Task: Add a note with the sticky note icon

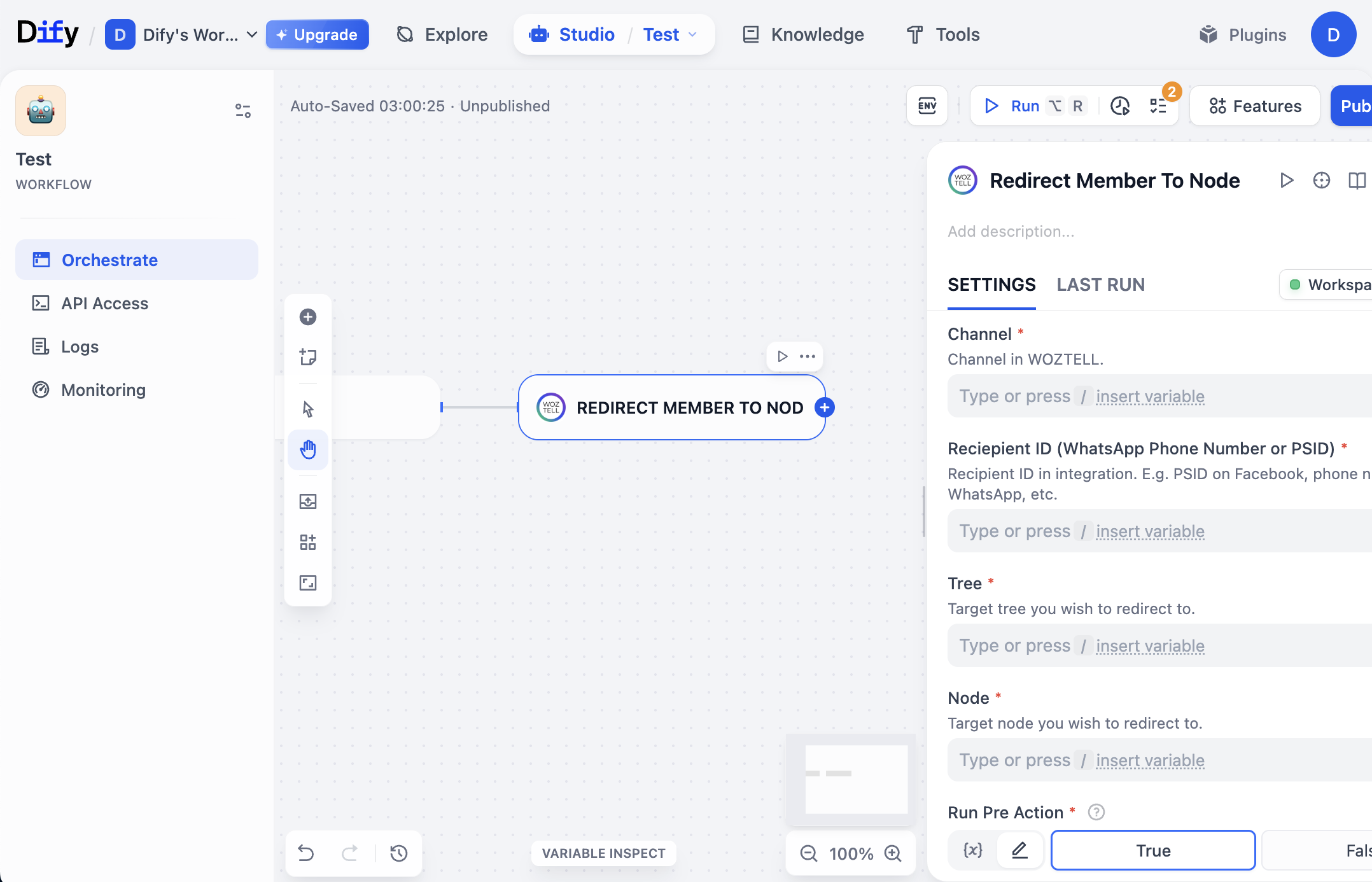Action: click(308, 357)
